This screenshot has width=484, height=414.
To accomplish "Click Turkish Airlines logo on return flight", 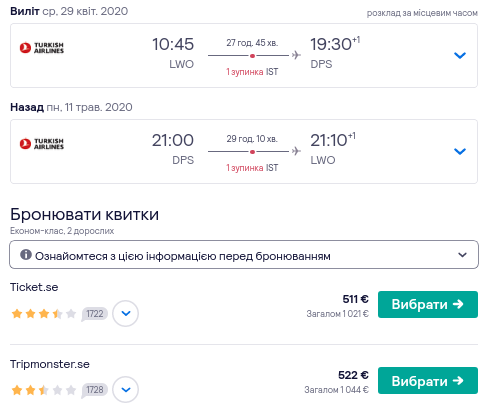I will pos(42,144).
